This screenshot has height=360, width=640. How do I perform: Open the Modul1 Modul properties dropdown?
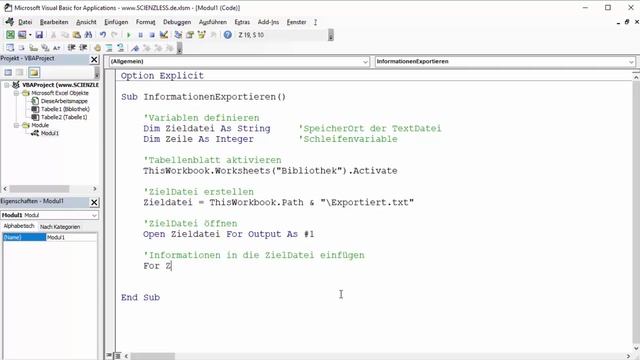click(94, 215)
